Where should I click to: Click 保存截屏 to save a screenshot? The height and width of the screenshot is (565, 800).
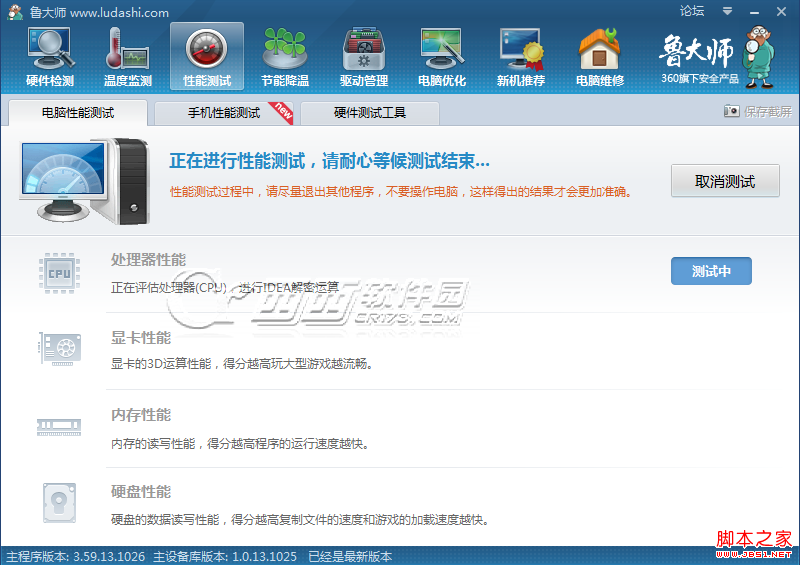767,111
